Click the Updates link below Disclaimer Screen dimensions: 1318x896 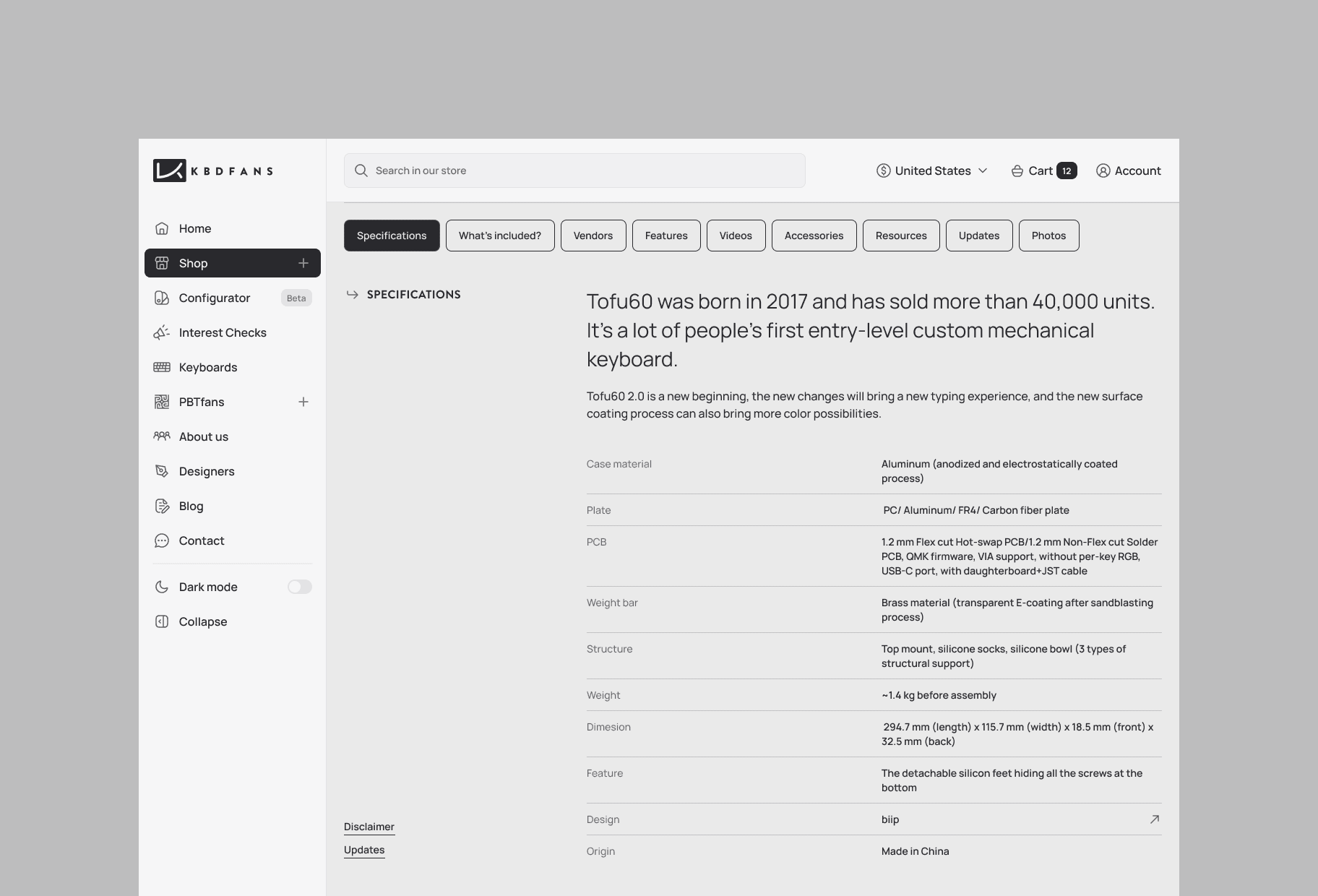coord(364,850)
